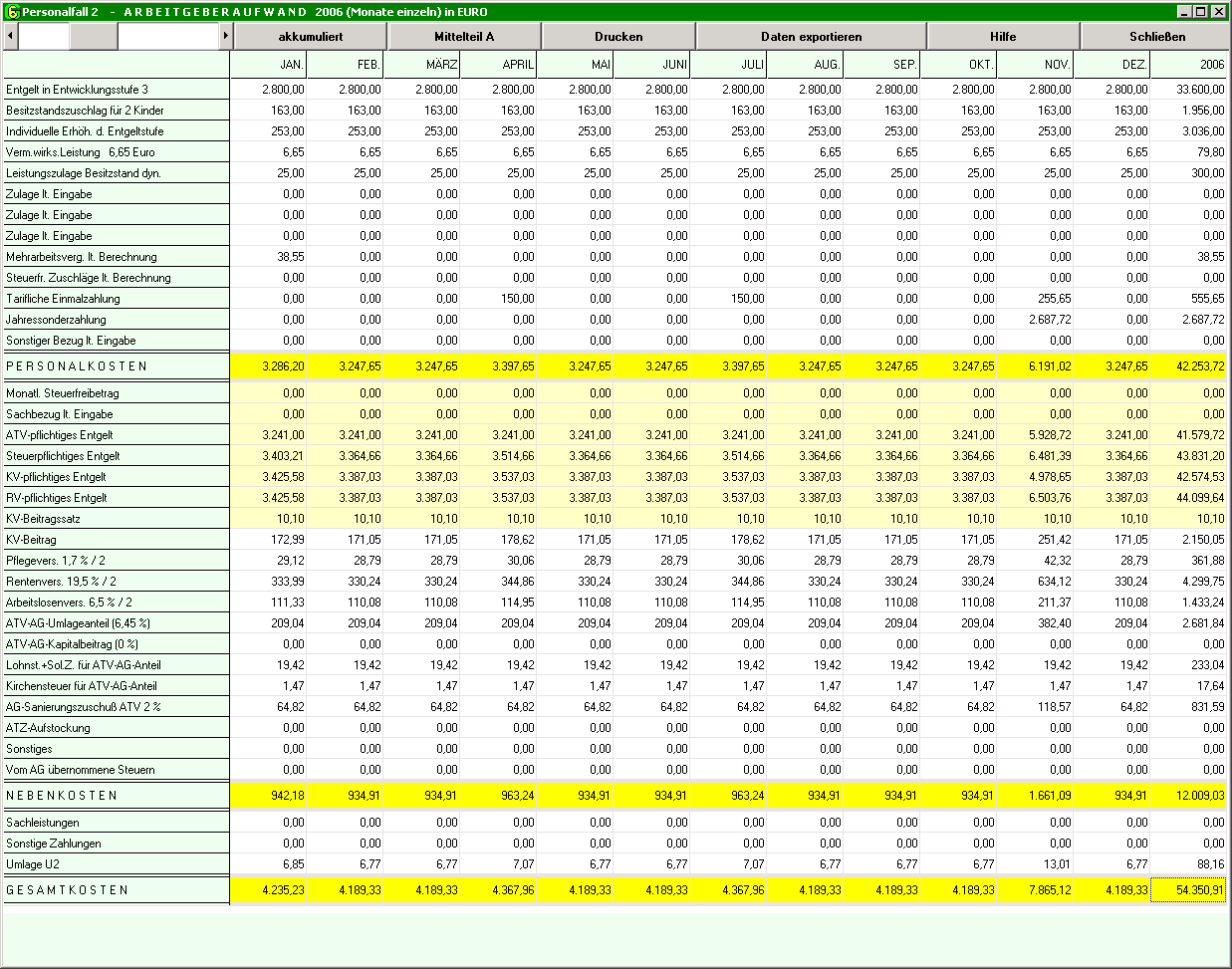Screen dimensions: 1232x969
Task: Select the JUNI column header
Action: pyautogui.click(x=652, y=65)
